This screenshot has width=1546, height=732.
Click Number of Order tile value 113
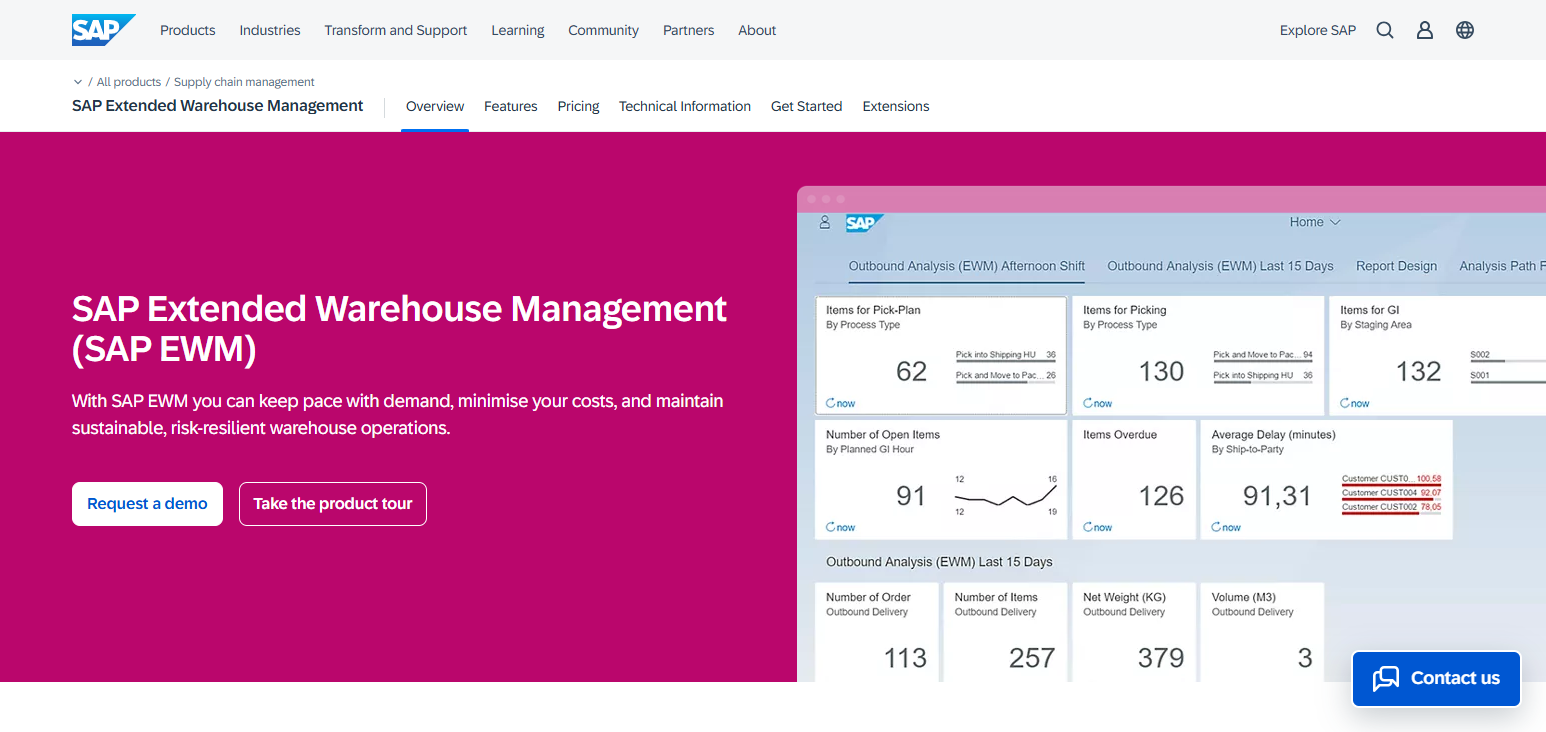click(x=905, y=658)
